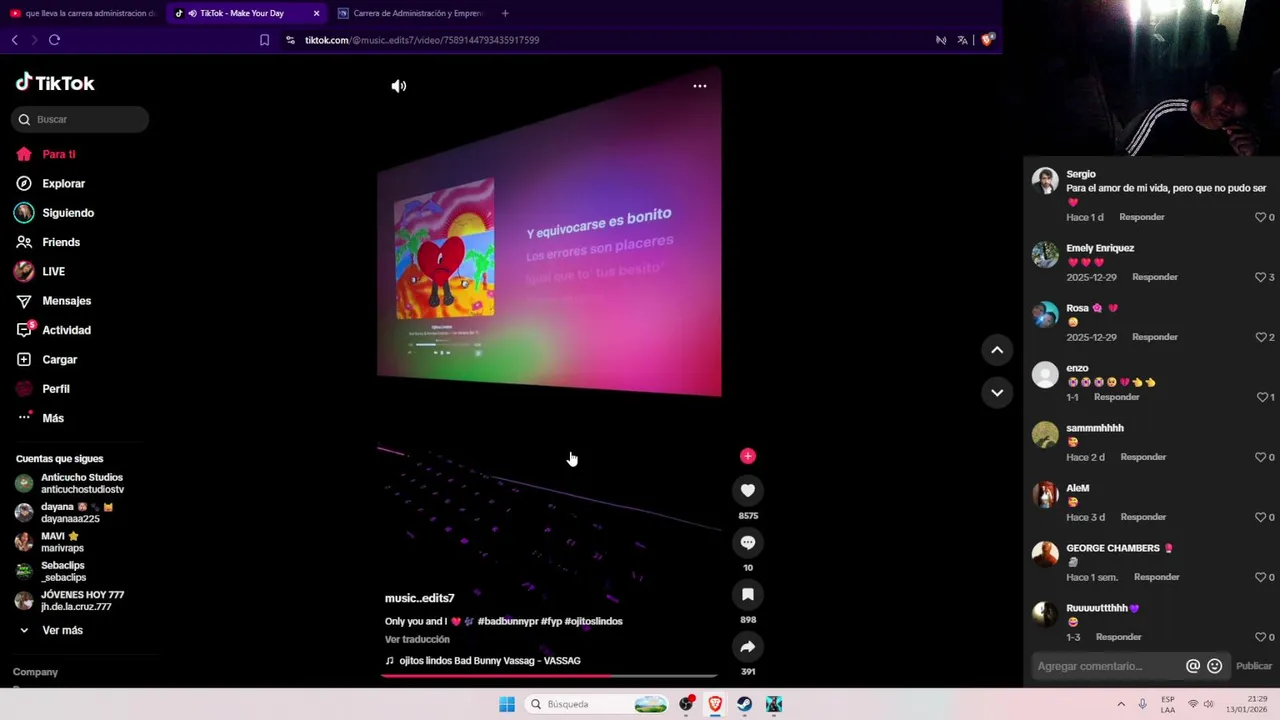The image size is (1280, 720).
Task: Click the Buscar search field
Action: coord(80,119)
